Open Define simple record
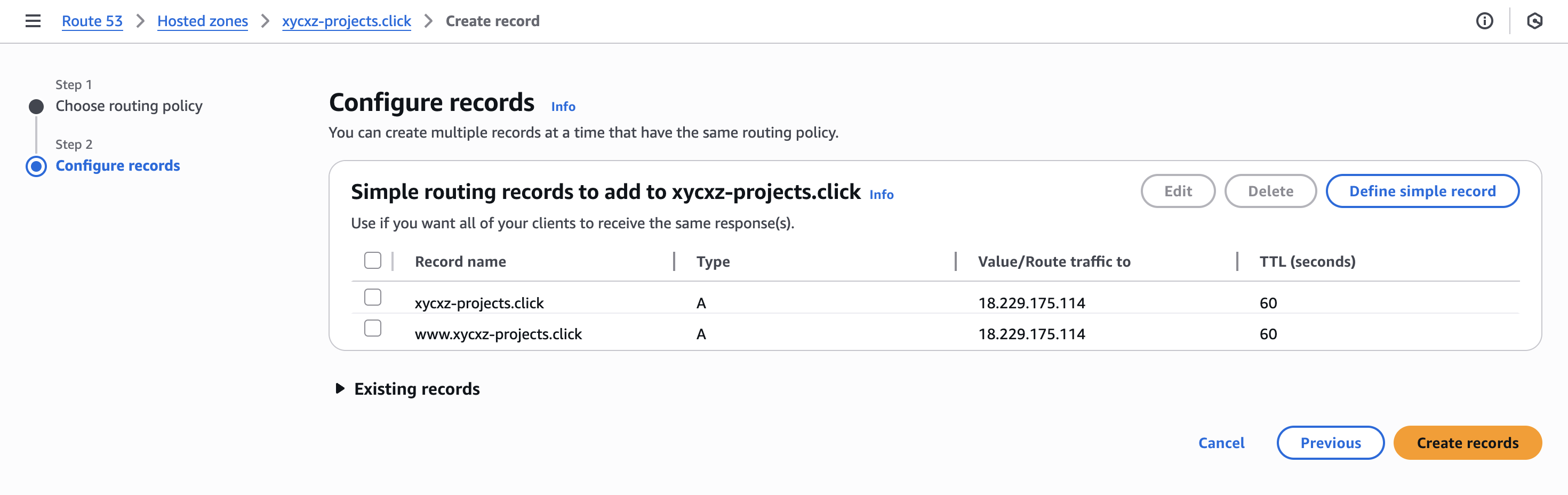The width and height of the screenshot is (1568, 495). tap(1422, 190)
